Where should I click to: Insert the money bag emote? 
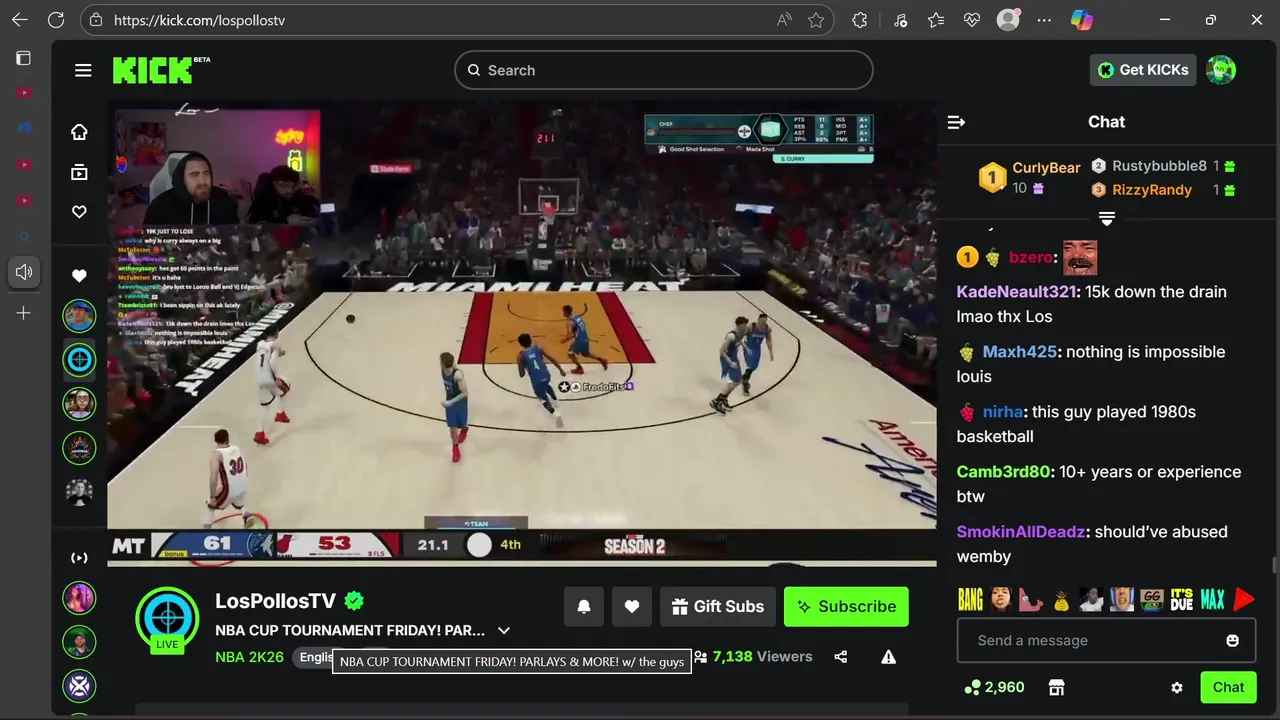point(1061,599)
